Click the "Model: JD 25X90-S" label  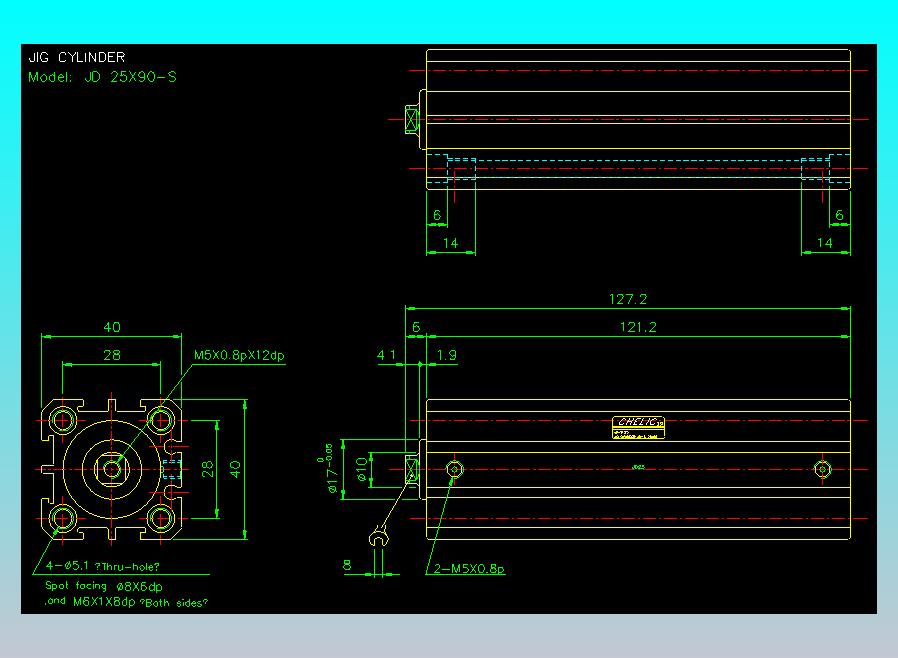tap(102, 77)
